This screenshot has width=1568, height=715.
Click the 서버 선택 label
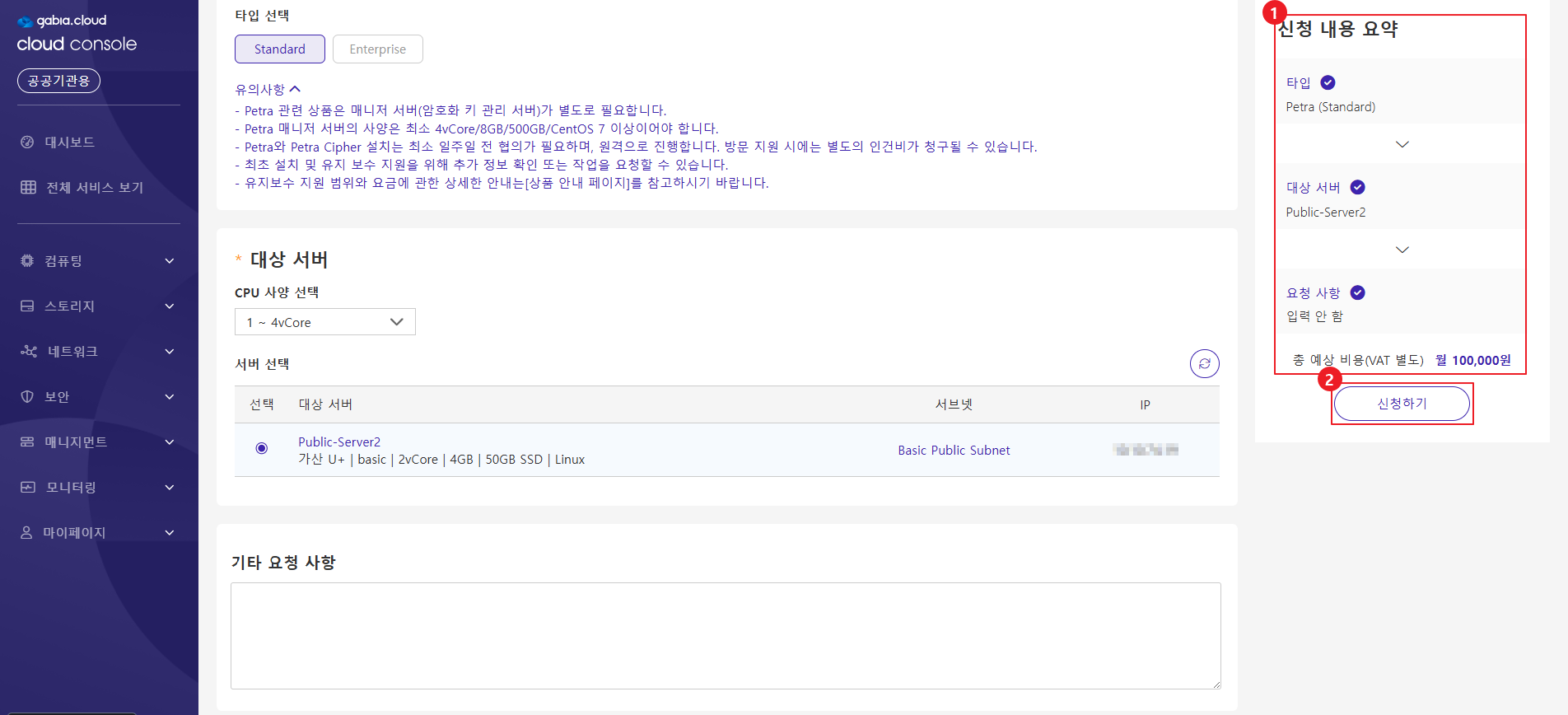(x=262, y=364)
